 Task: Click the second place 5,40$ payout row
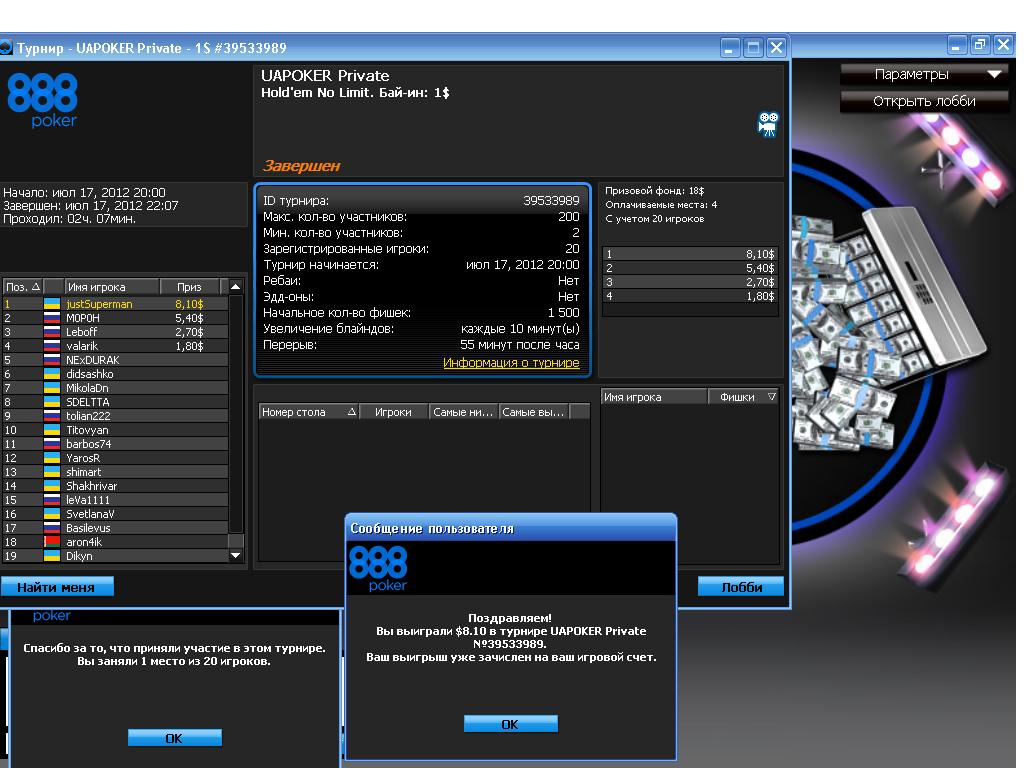(690, 268)
